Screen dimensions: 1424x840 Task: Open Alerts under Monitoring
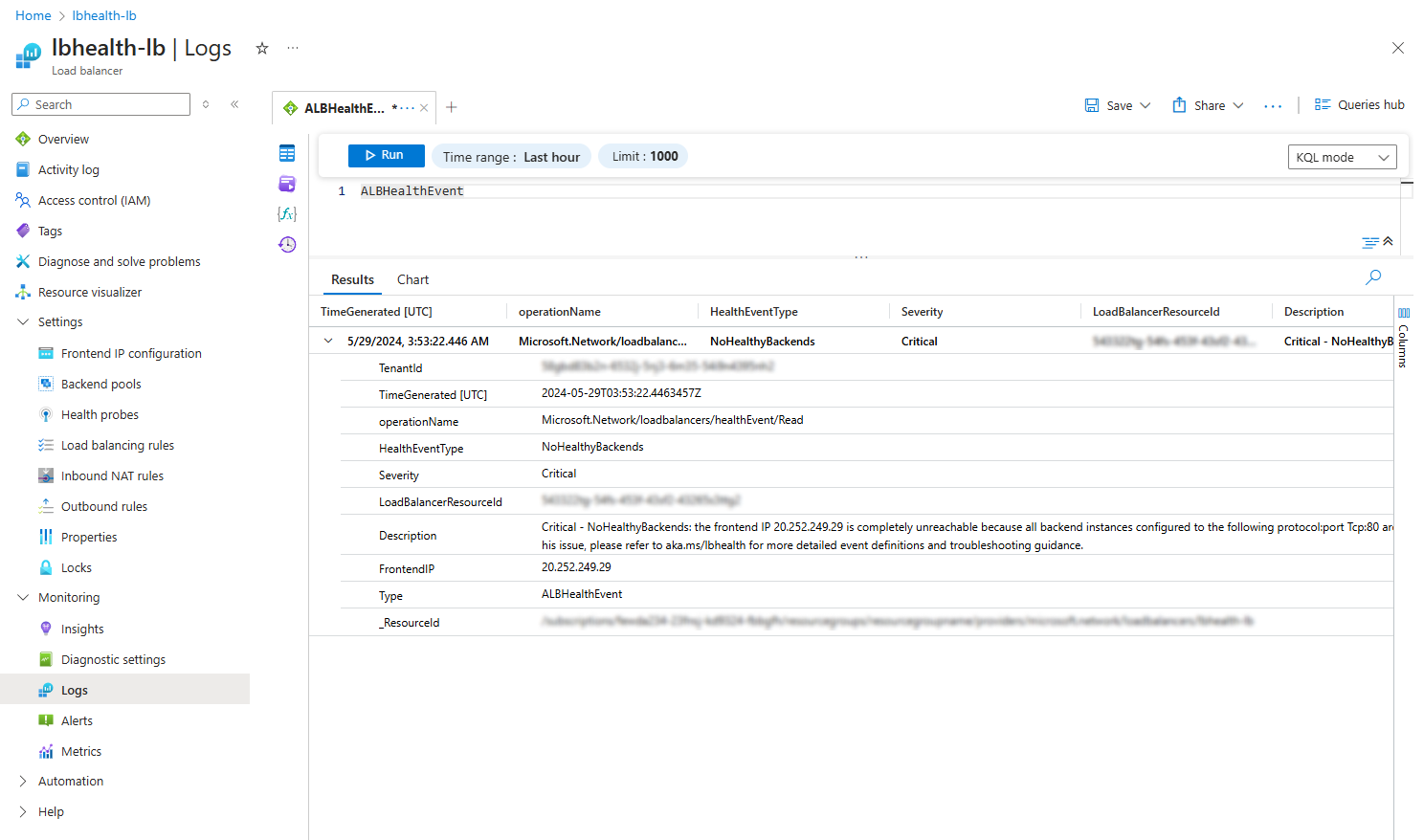point(77,720)
